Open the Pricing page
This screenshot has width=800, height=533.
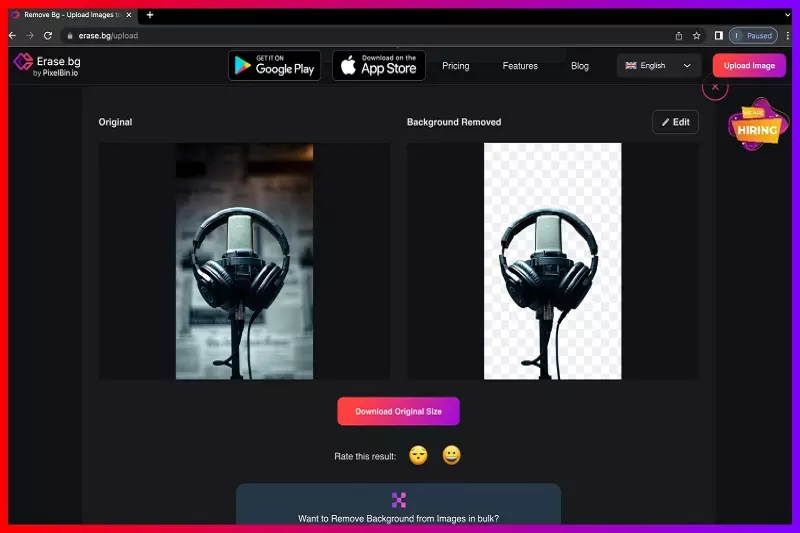pos(456,66)
